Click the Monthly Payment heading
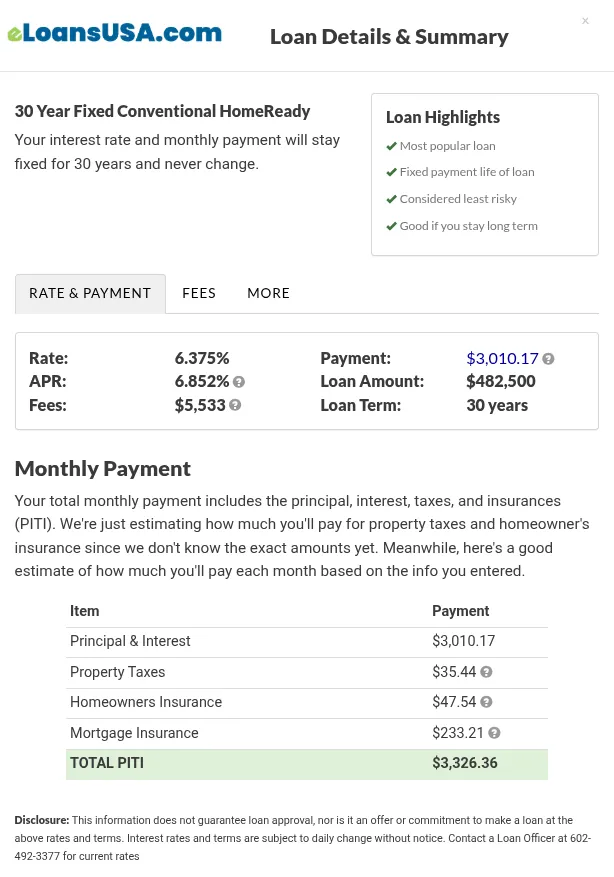The width and height of the screenshot is (614, 877). (x=103, y=468)
